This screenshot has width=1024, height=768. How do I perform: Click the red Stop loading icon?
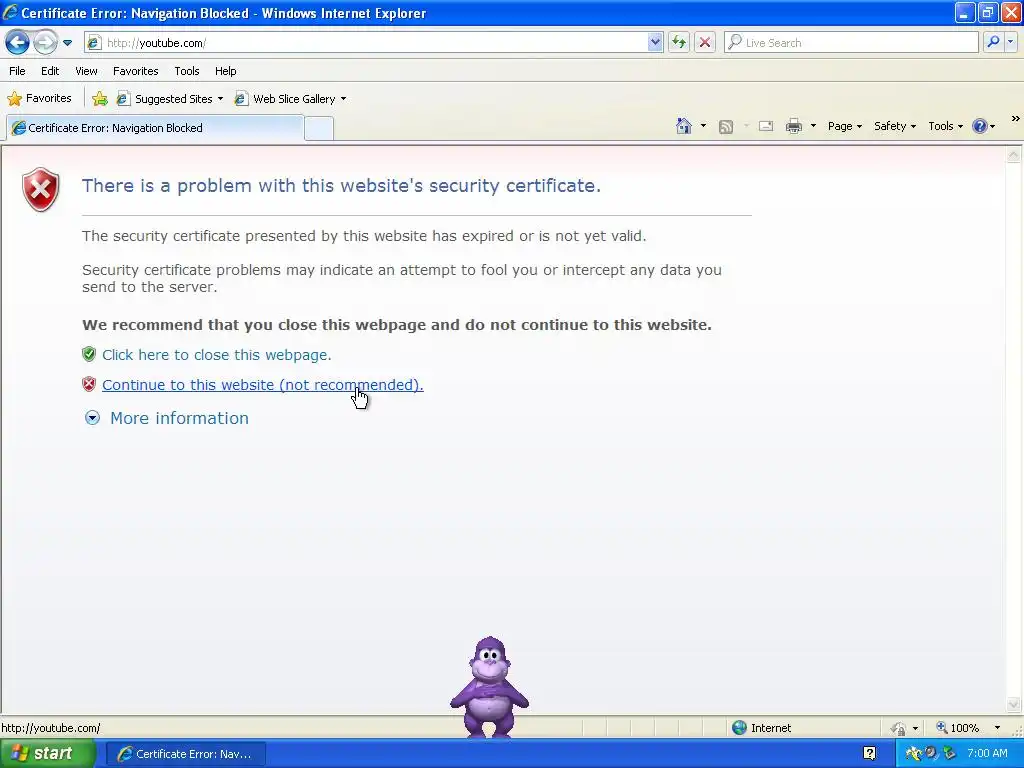(705, 42)
